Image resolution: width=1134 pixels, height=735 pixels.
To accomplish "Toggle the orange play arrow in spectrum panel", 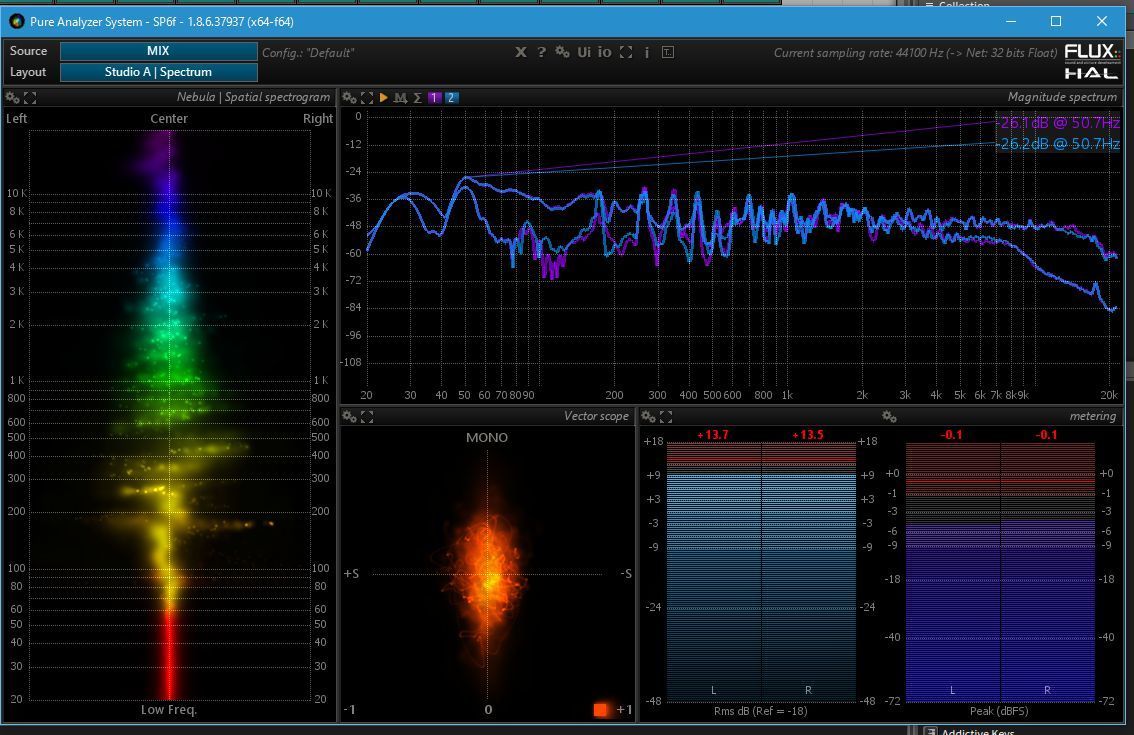I will pos(383,97).
